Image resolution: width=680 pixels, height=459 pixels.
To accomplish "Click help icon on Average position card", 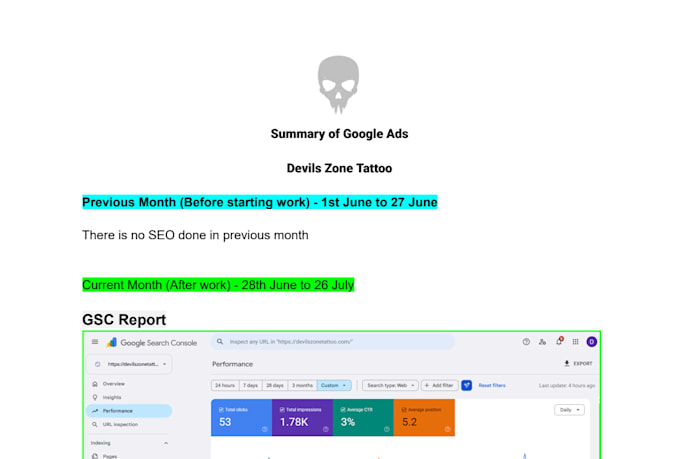I will point(448,429).
